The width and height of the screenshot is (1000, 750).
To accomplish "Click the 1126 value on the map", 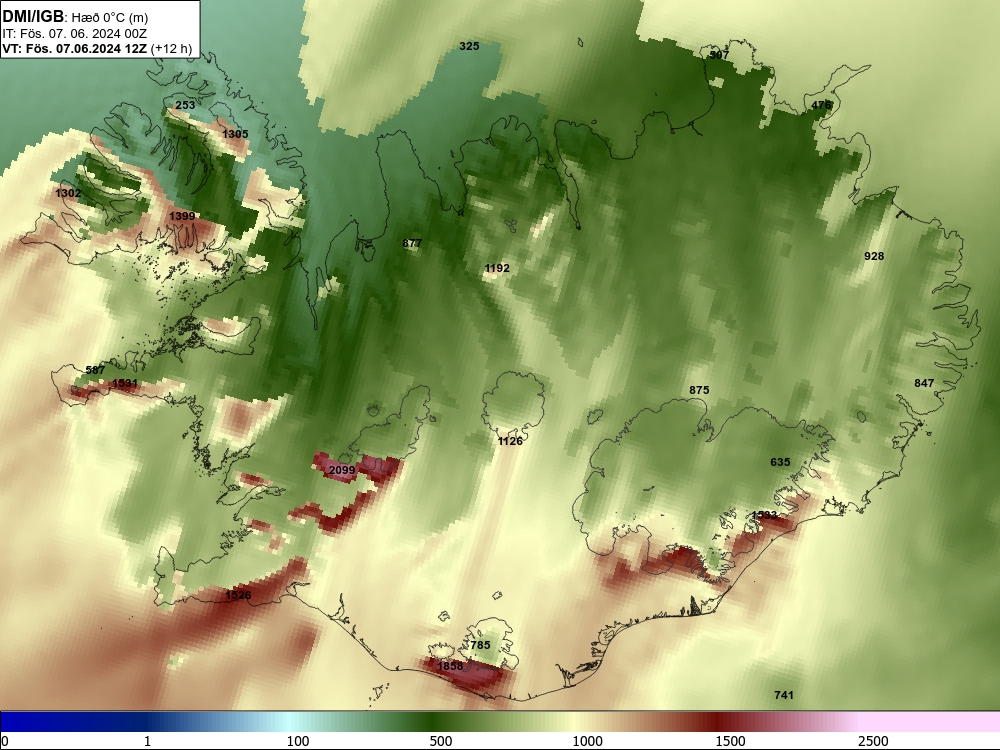I will [x=510, y=441].
